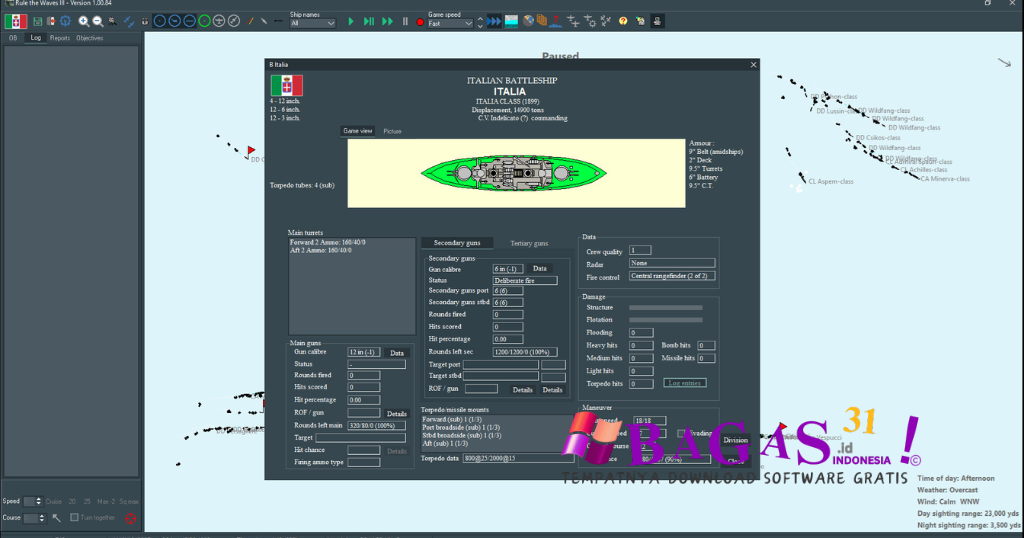Click the step play-pause icon
The image size is (1024, 538).
tap(369, 22)
